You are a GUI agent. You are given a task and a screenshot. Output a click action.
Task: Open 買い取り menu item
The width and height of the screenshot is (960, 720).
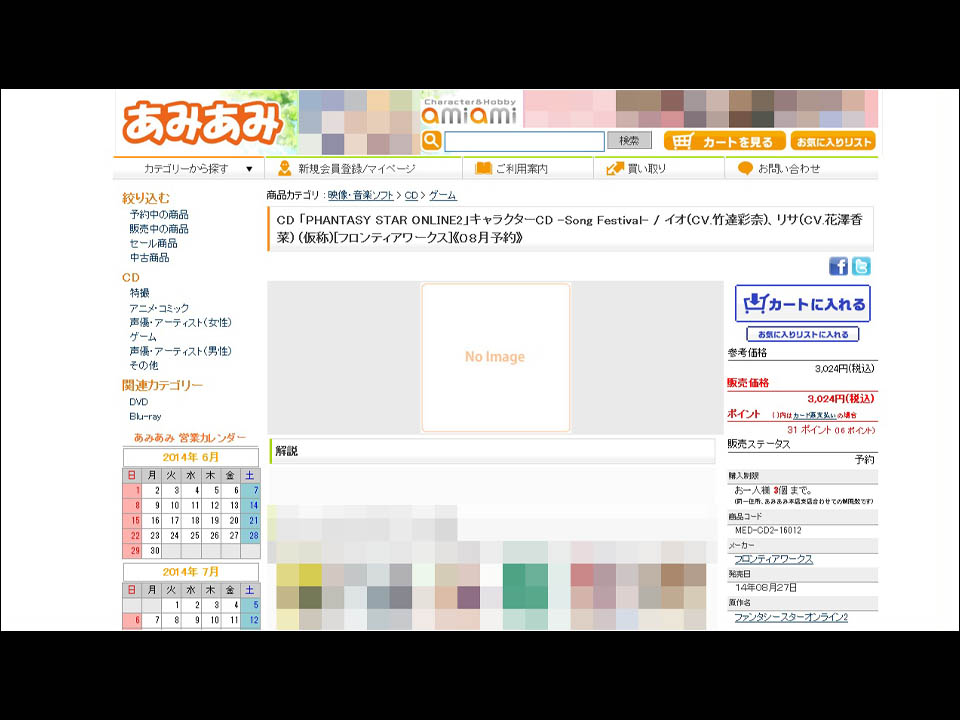pos(647,168)
